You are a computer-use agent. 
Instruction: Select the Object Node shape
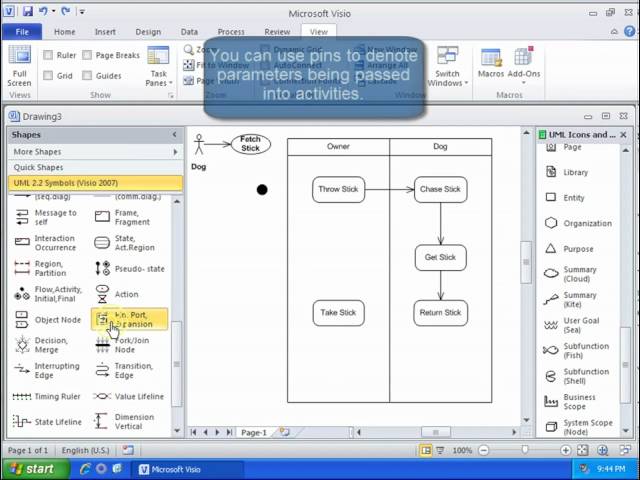tap(47, 320)
